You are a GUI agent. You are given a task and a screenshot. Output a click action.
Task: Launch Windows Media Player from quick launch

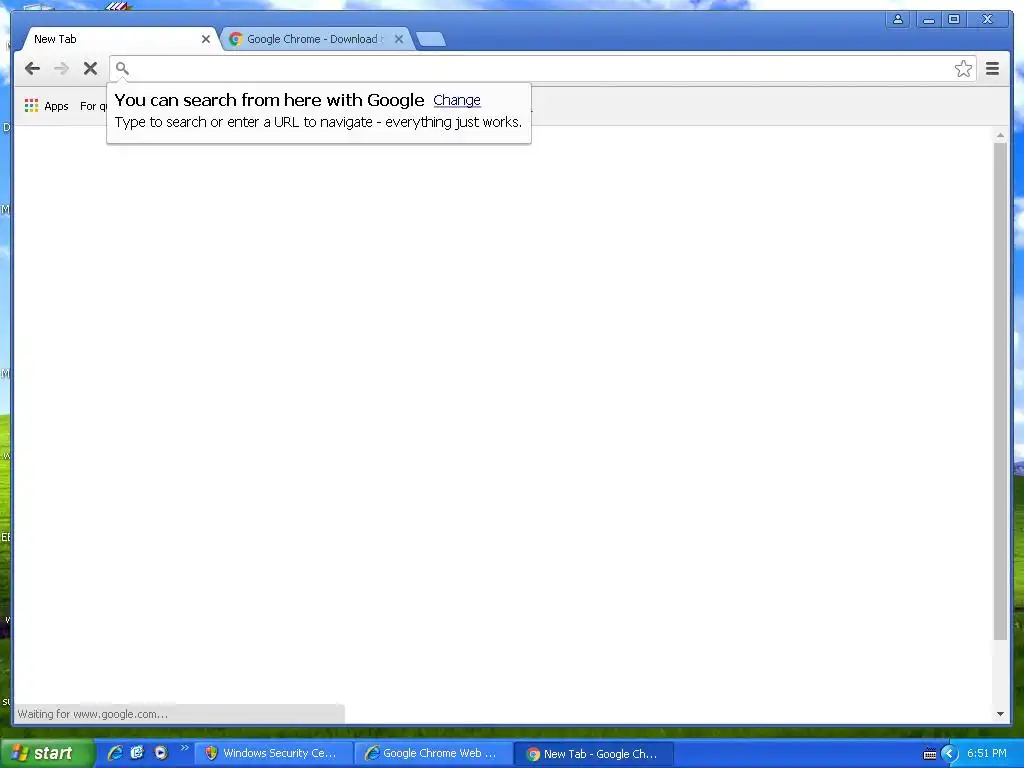click(161, 753)
